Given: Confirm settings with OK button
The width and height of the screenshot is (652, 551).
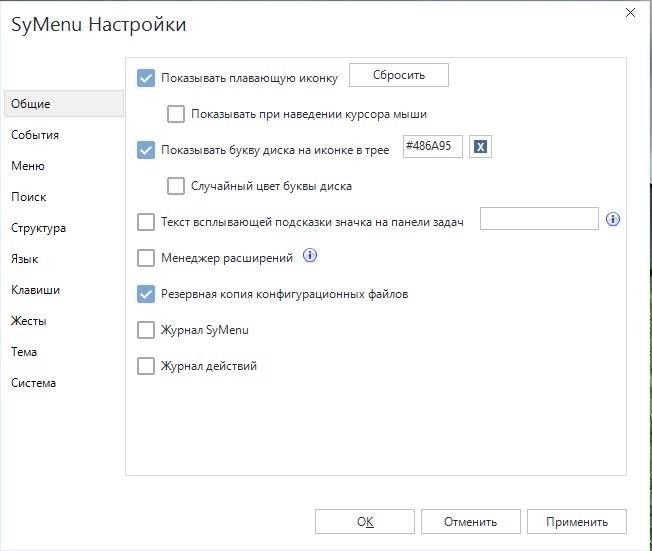Looking at the screenshot, I should click(365, 521).
